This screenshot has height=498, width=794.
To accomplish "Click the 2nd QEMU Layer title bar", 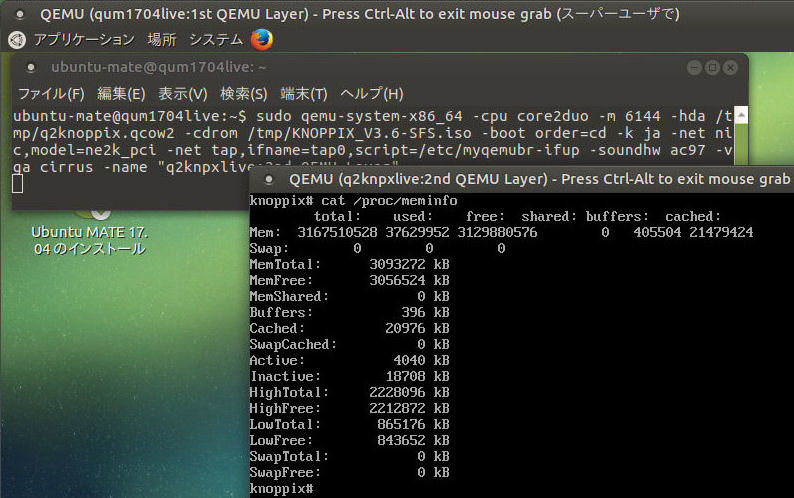I will [522, 179].
